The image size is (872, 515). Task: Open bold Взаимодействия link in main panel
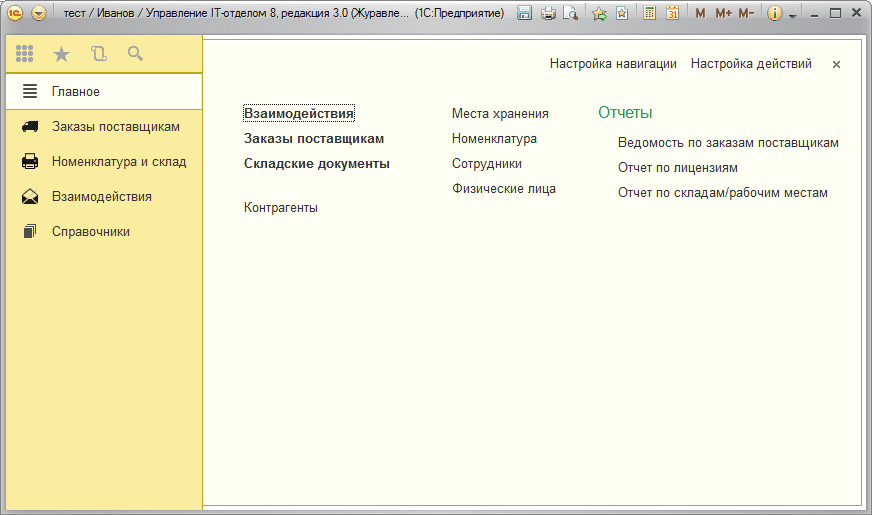pos(299,113)
